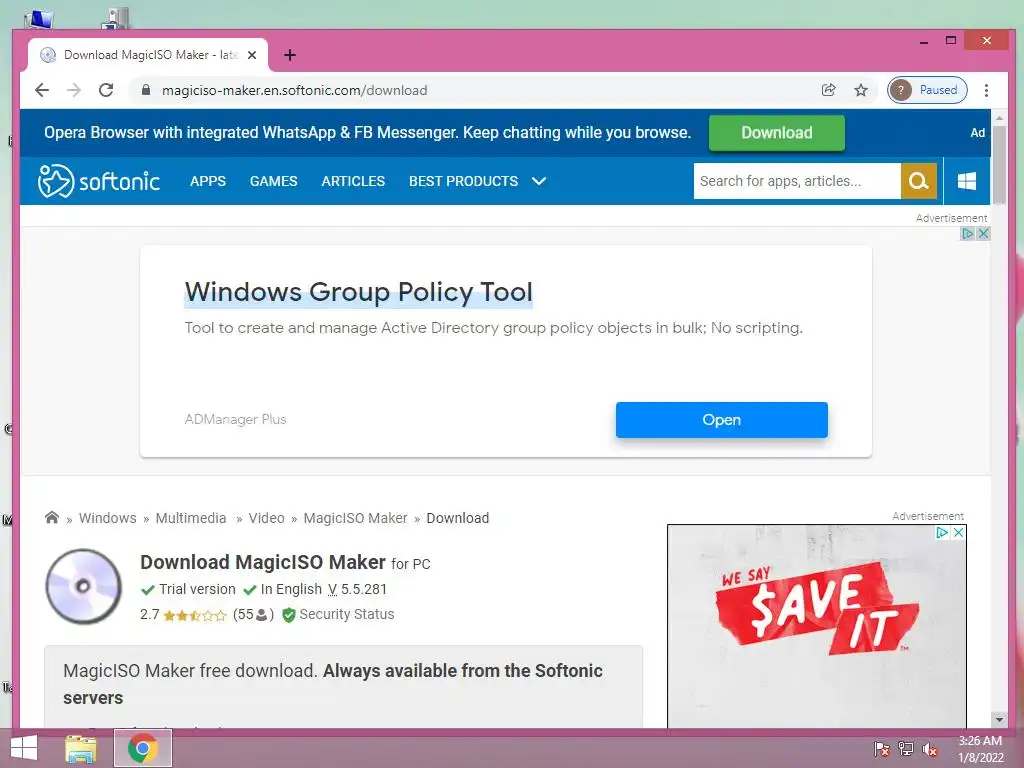Image resolution: width=1024 pixels, height=768 pixels.
Task: Click the vertical scrollbar thumb
Action: 999,166
